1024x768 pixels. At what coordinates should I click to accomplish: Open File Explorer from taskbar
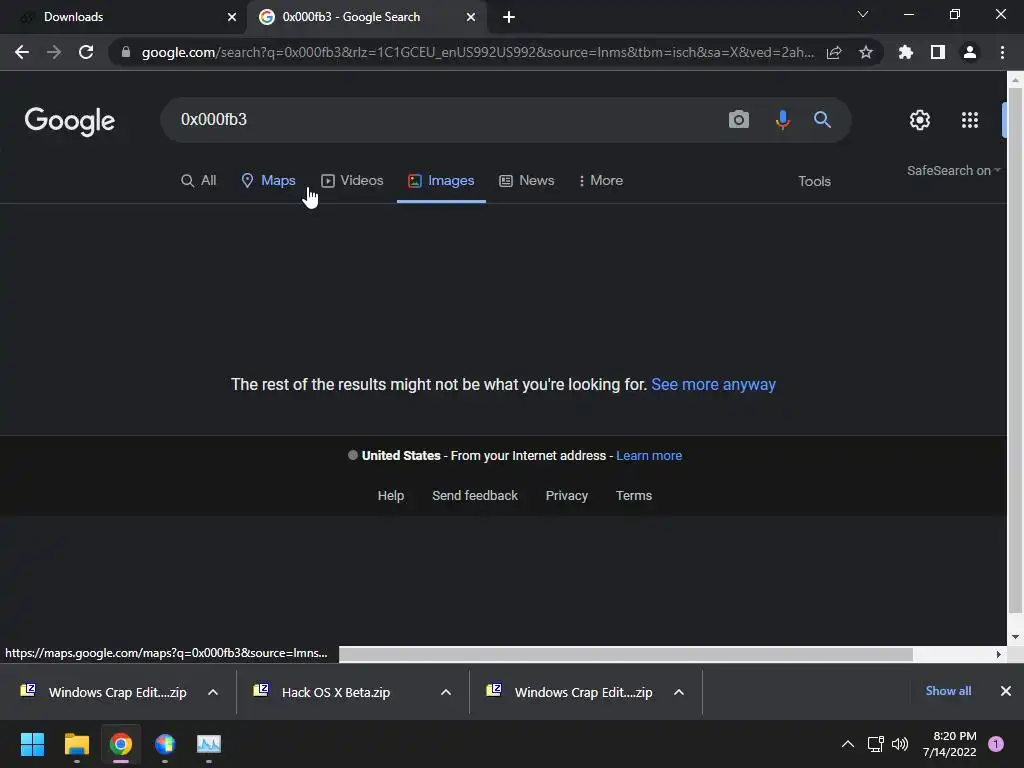(x=76, y=744)
